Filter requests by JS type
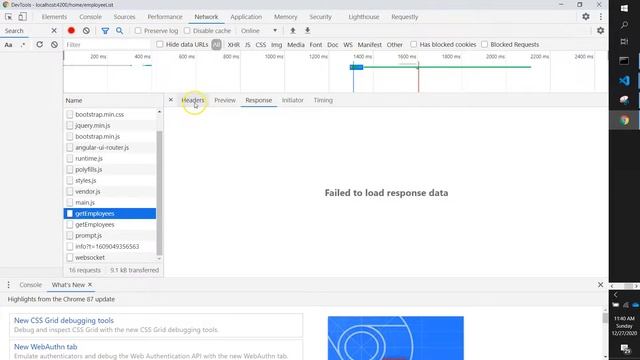This screenshot has width=640, height=360. pos(248,44)
